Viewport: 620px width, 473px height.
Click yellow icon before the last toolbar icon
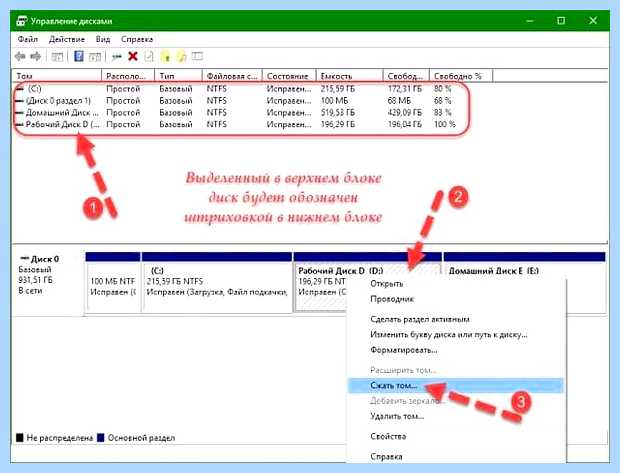click(x=181, y=57)
